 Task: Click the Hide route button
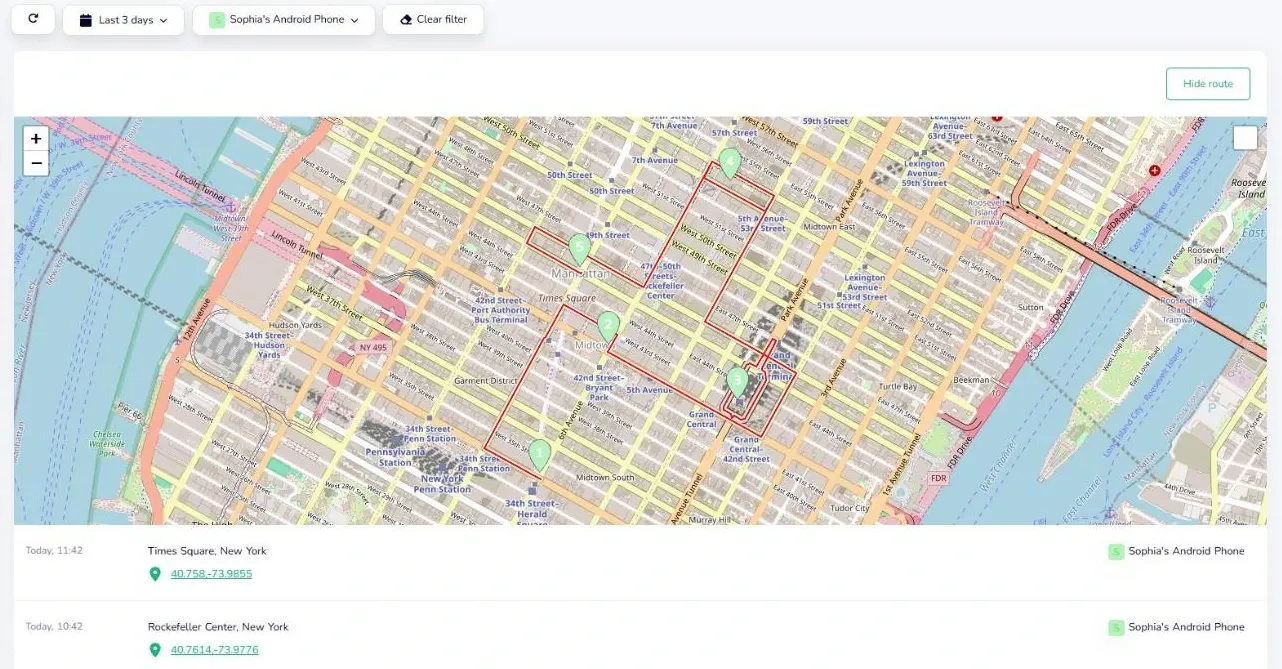(x=1208, y=84)
